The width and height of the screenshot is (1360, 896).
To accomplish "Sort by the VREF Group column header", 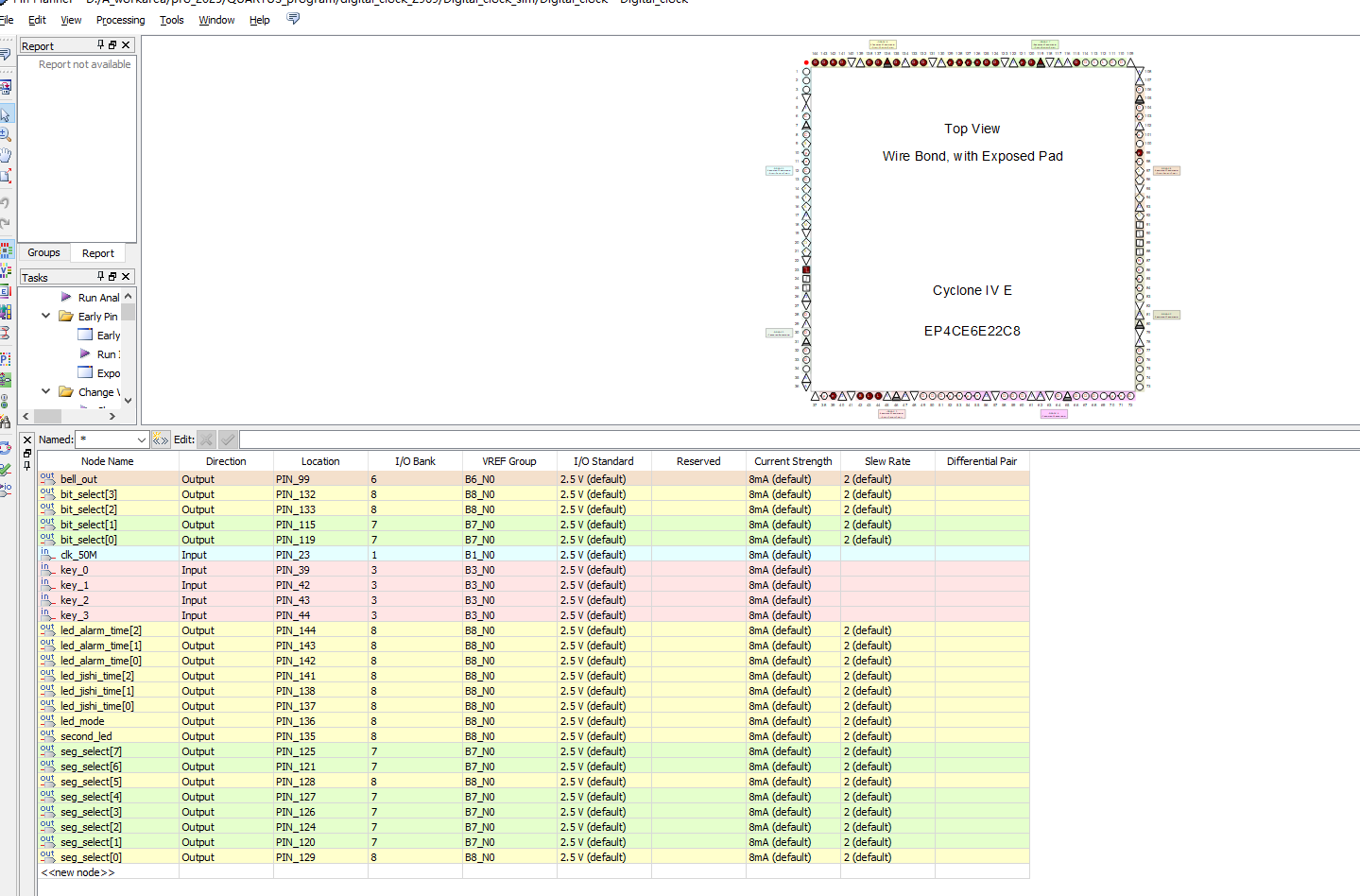I will click(x=509, y=461).
